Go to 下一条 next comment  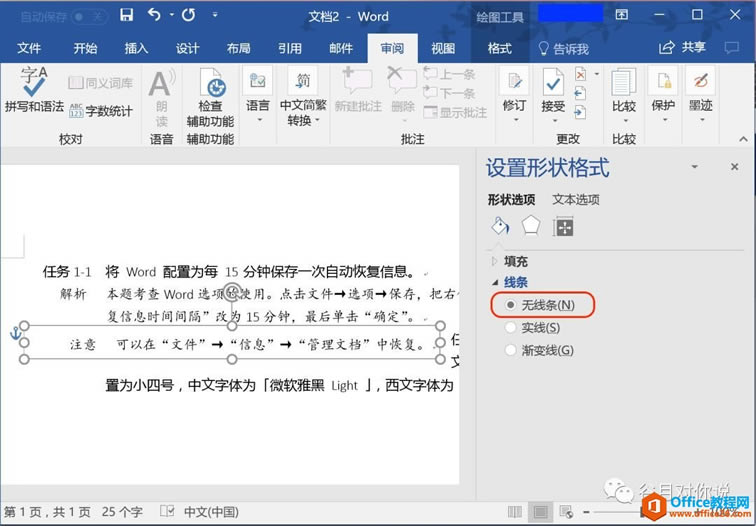449,93
